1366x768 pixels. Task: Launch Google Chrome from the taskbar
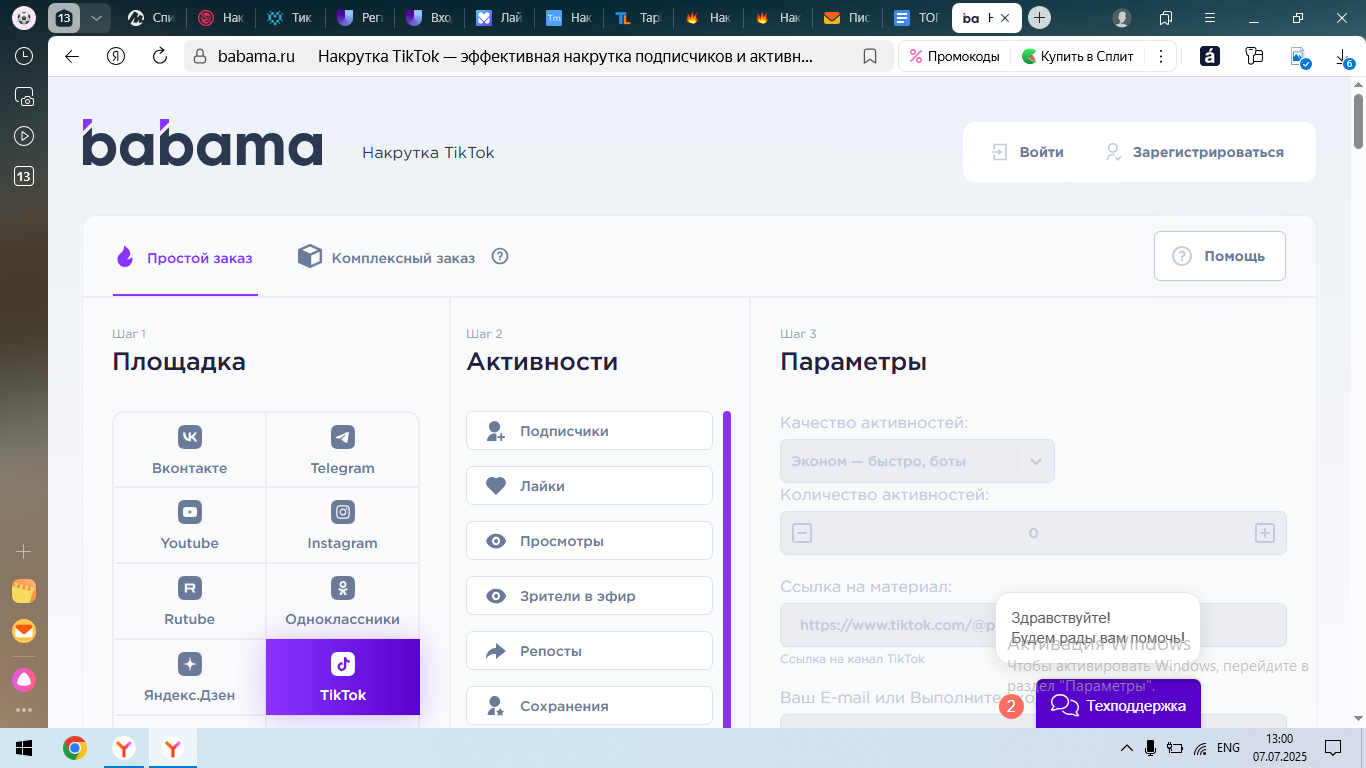[x=75, y=747]
